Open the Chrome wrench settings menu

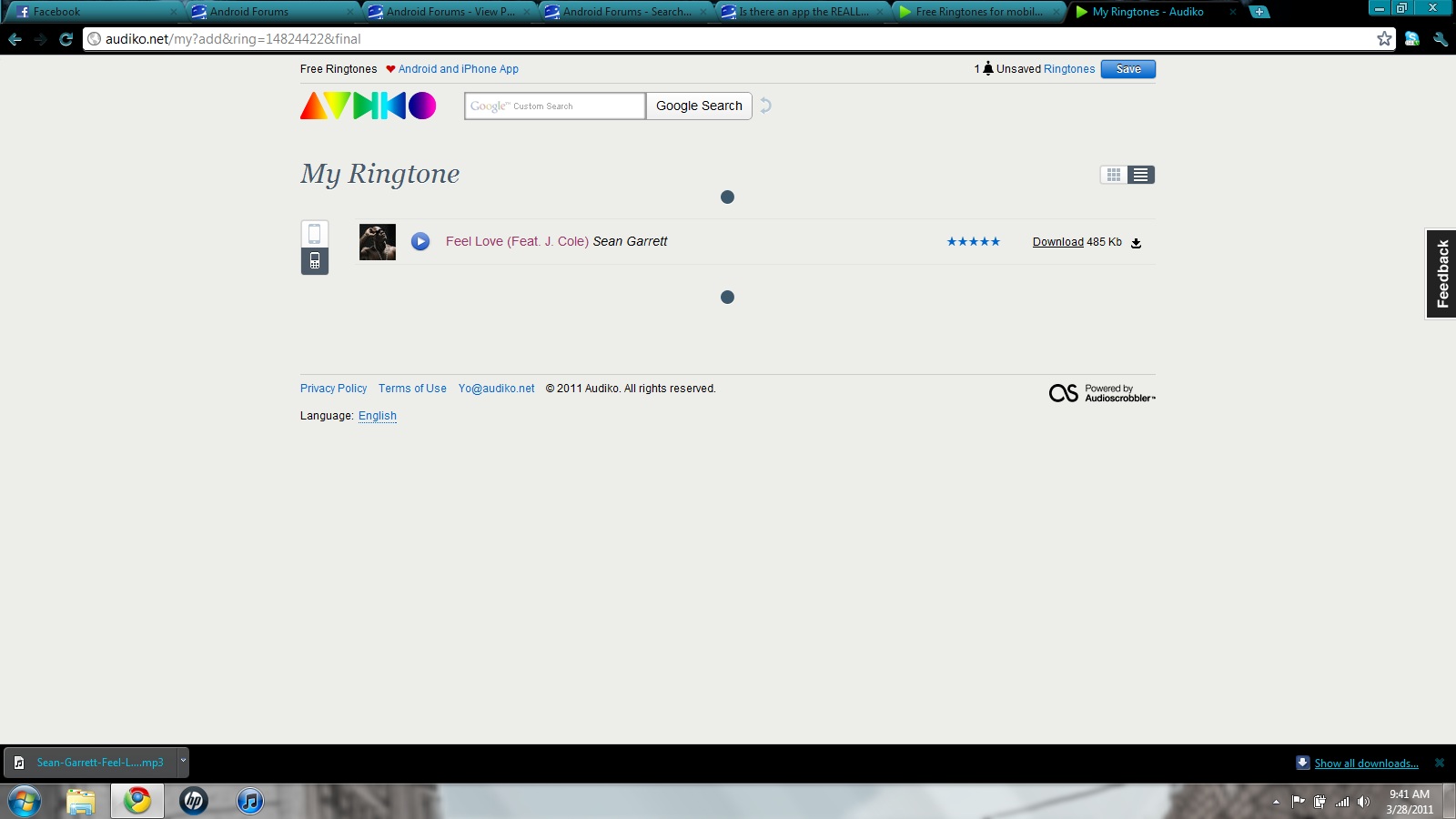point(1440,39)
